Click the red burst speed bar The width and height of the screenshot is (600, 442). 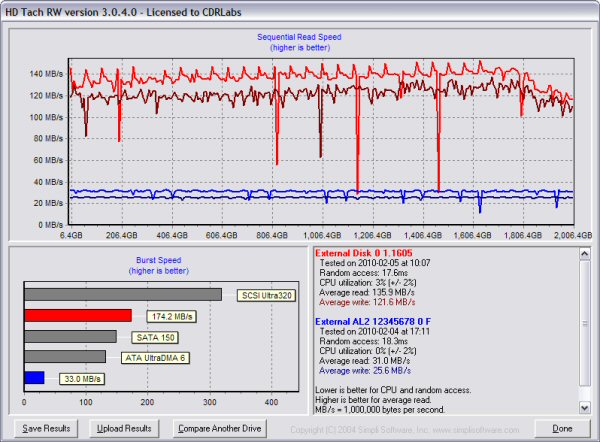[x=78, y=316]
